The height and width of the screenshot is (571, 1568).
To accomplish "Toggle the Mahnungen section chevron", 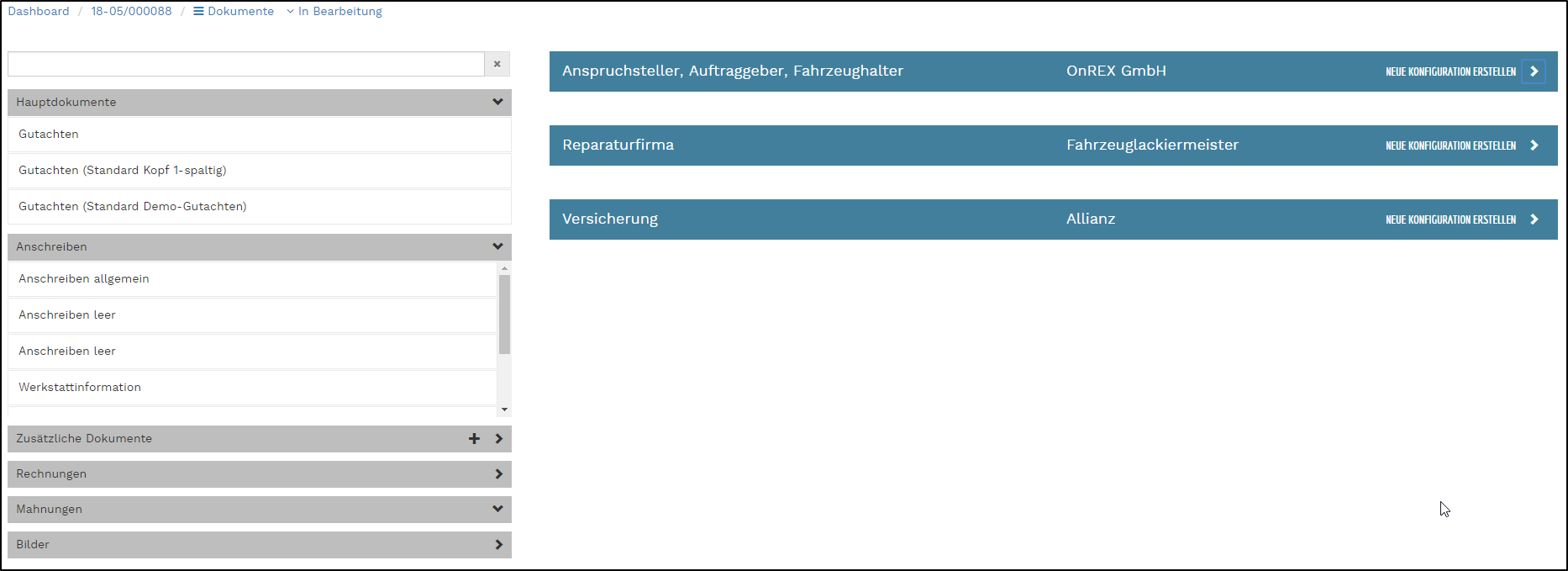I will pyautogui.click(x=497, y=510).
